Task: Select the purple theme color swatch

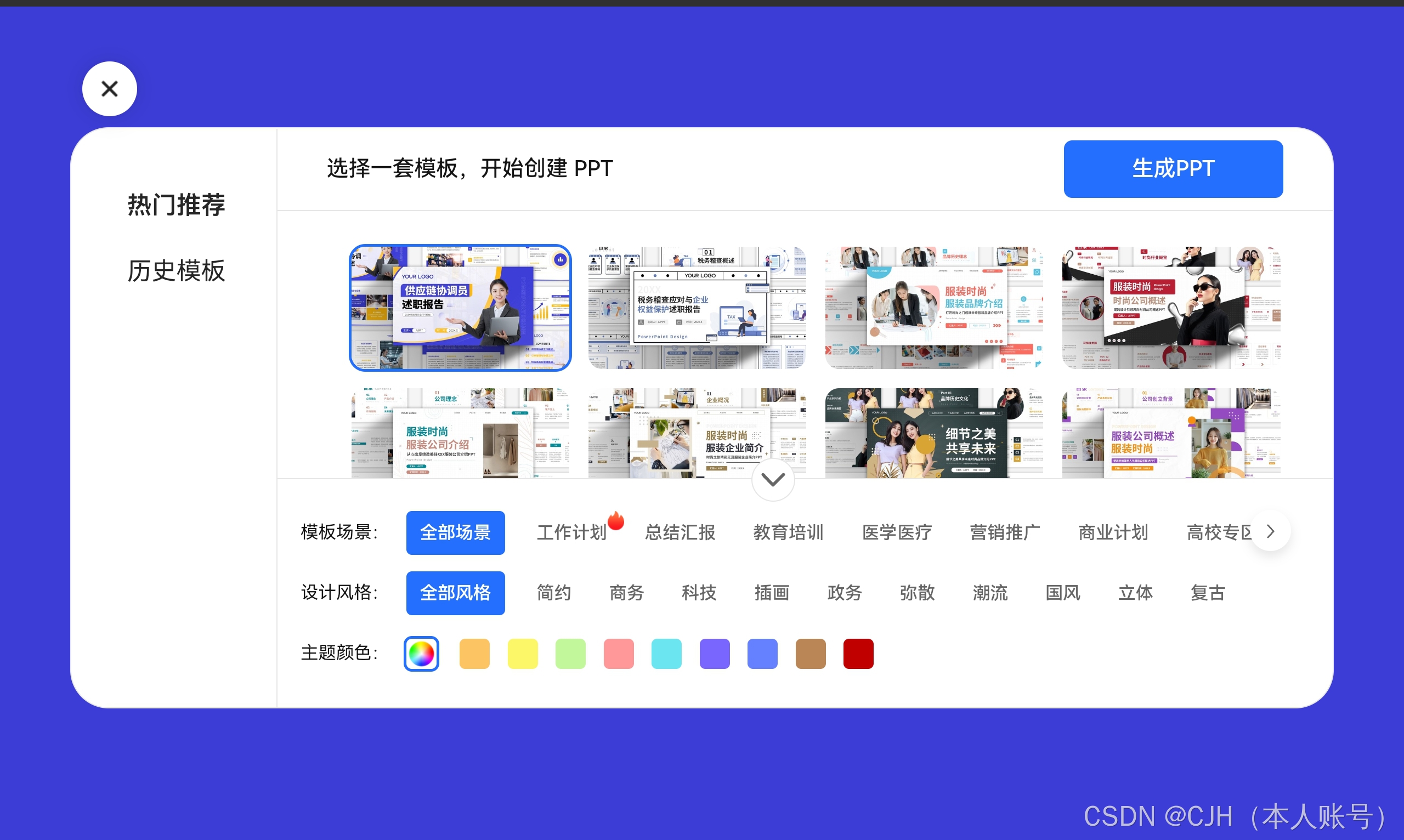Action: click(715, 654)
